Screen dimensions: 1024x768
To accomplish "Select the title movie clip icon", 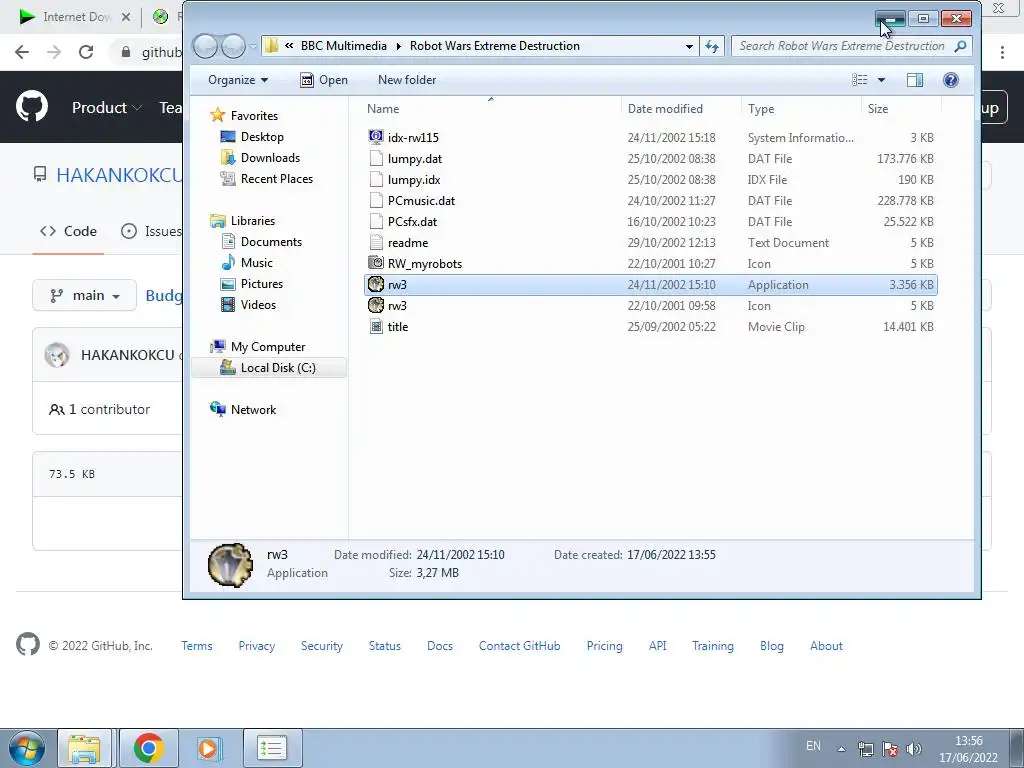I will (x=376, y=327).
